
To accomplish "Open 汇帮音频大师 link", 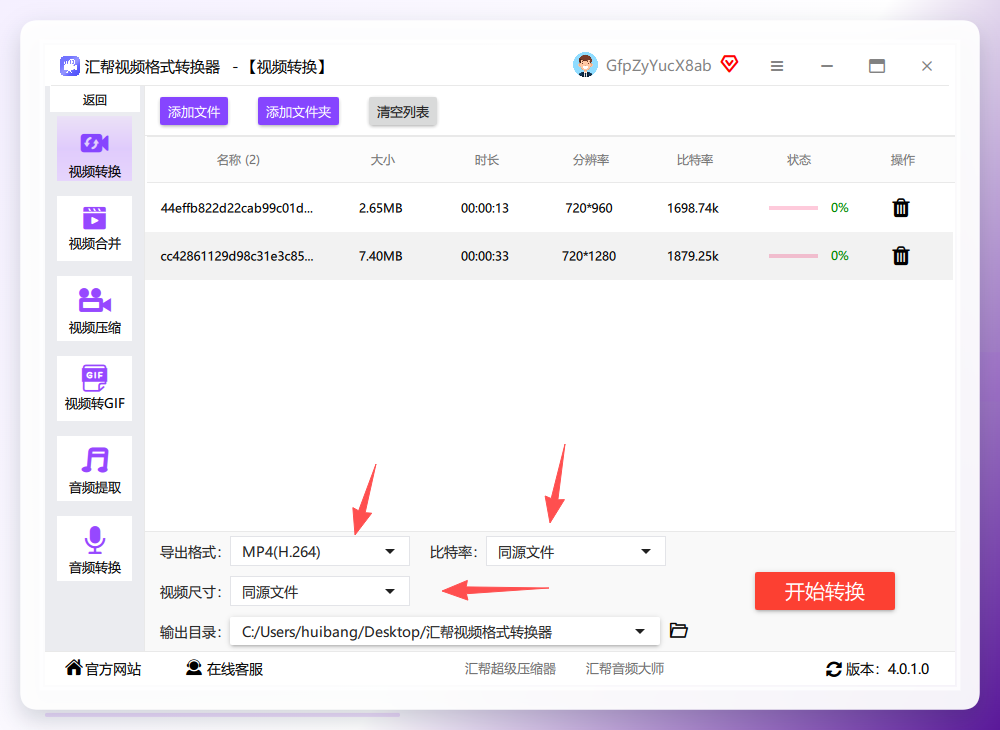I will tap(625, 669).
